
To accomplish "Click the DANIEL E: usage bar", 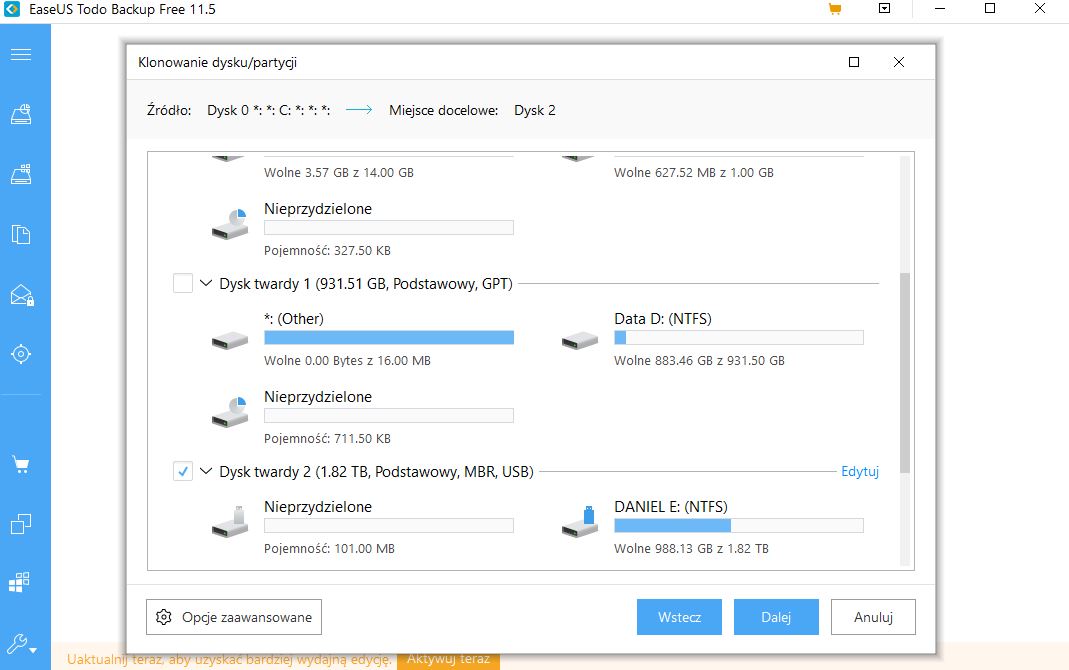I will [738, 526].
